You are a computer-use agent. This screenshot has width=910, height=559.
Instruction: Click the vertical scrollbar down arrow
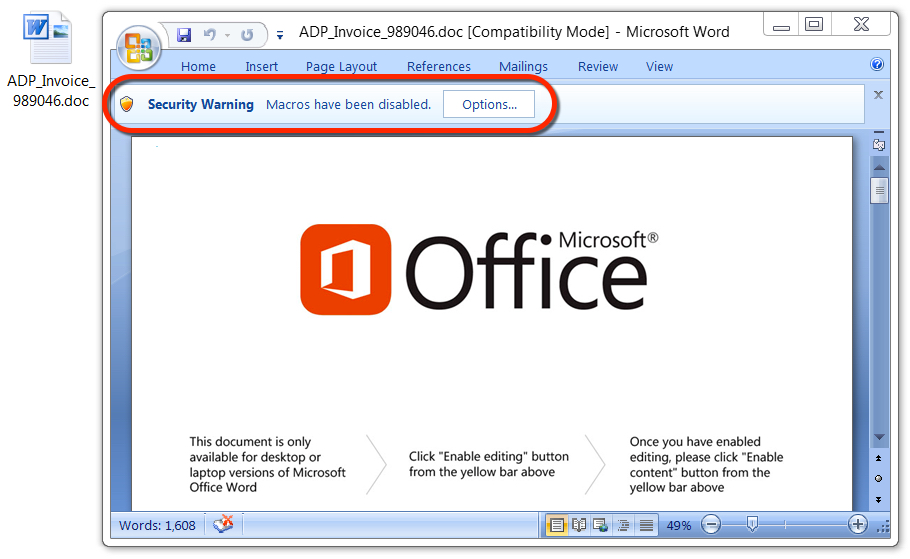click(x=879, y=437)
